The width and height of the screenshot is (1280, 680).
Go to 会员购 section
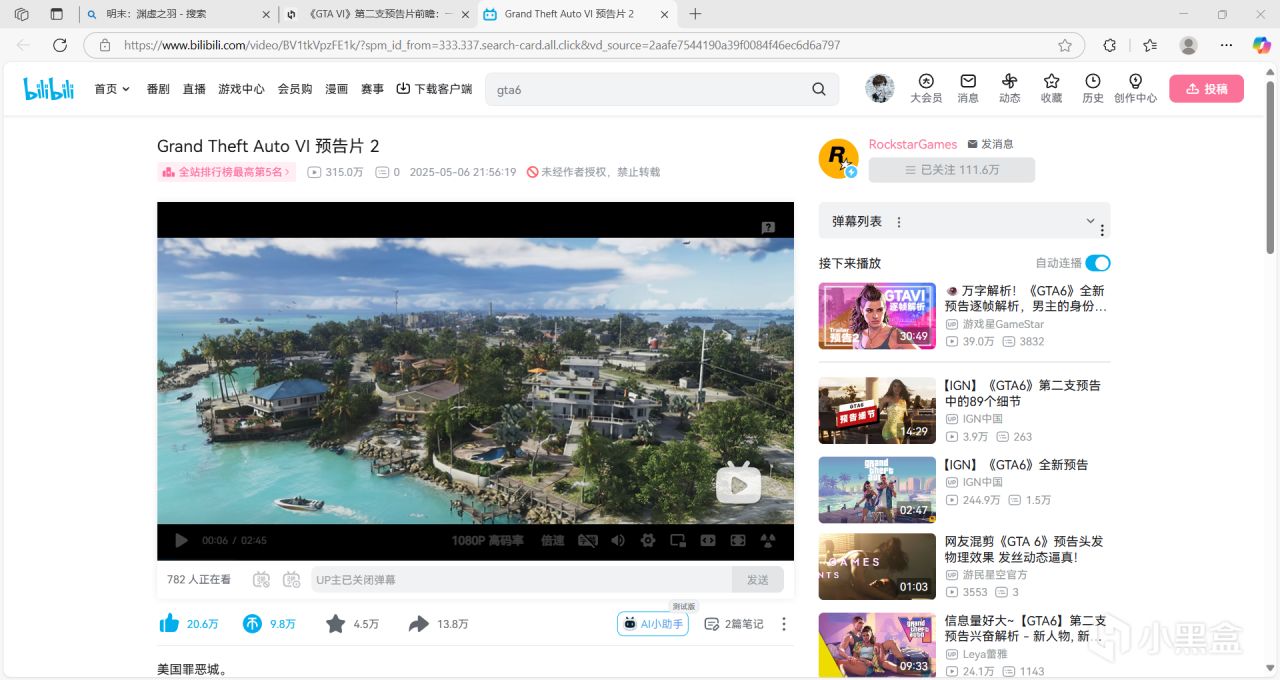click(x=295, y=89)
